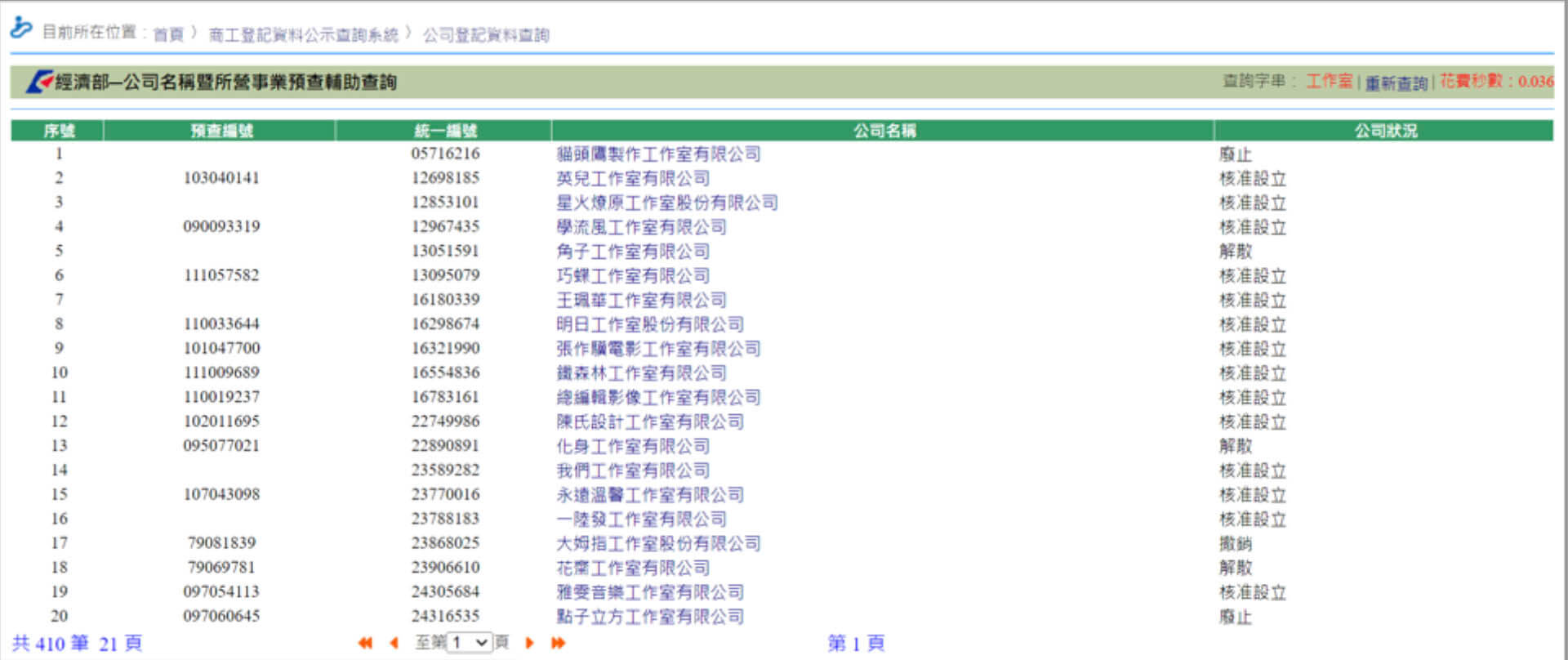Select pre-check number 090093319 cell
Viewport: 1568px width, 660px height.
click(221, 226)
